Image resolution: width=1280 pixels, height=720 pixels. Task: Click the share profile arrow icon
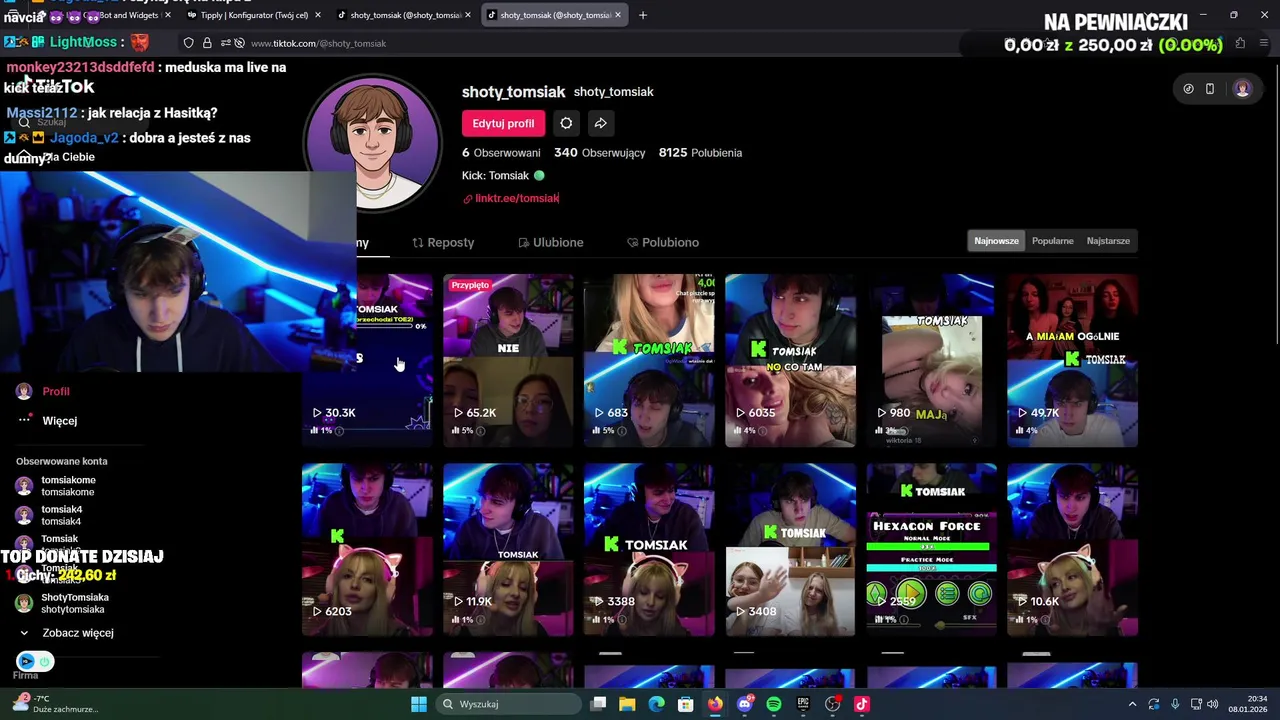coord(600,123)
